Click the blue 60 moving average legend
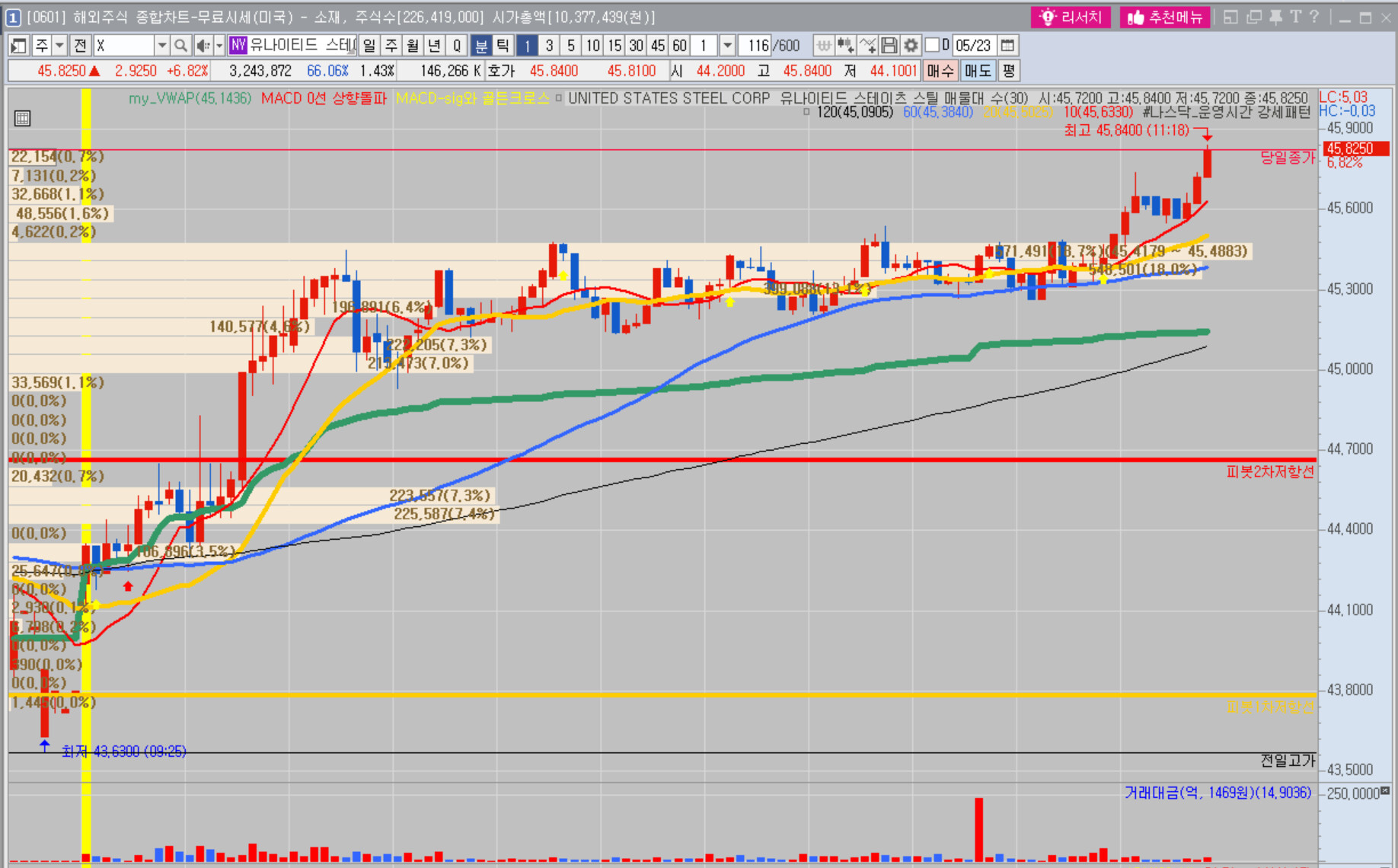This screenshot has width=1398, height=868. click(x=938, y=113)
